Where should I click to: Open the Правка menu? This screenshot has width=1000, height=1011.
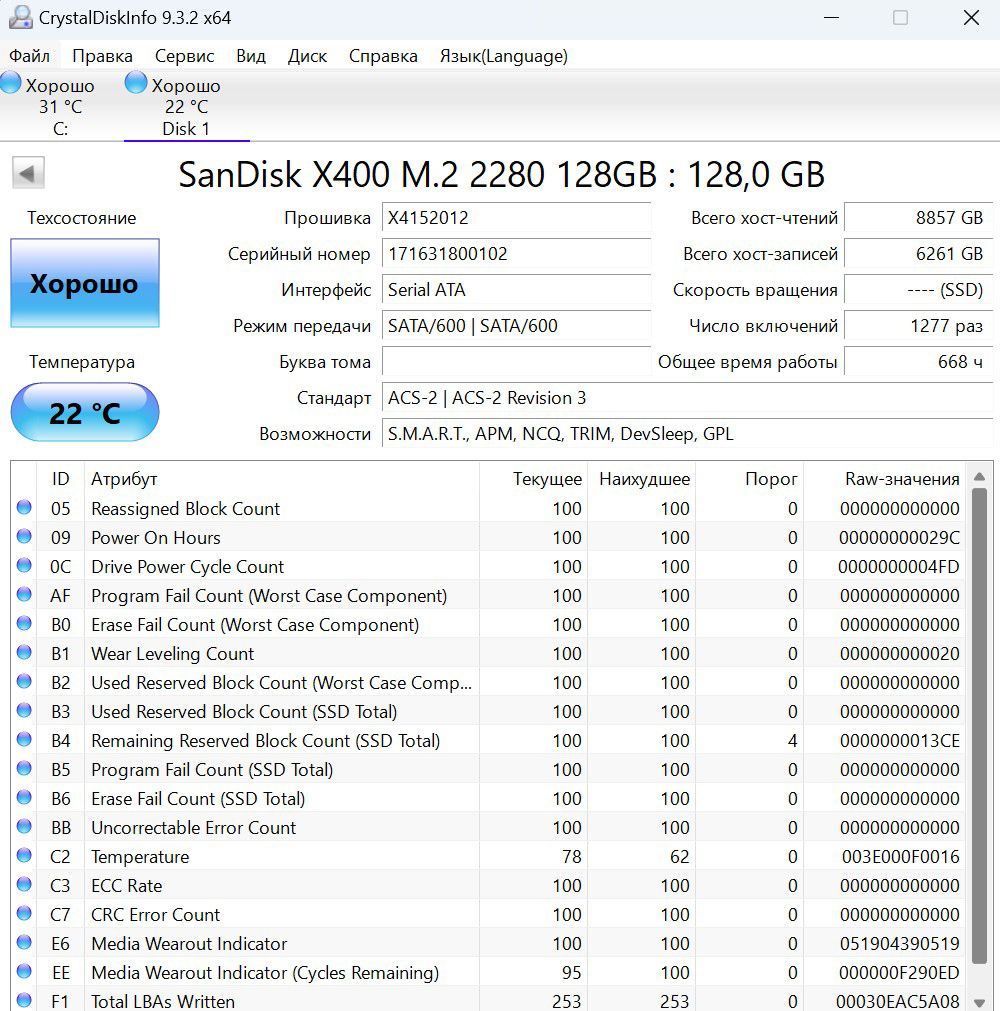[102, 56]
